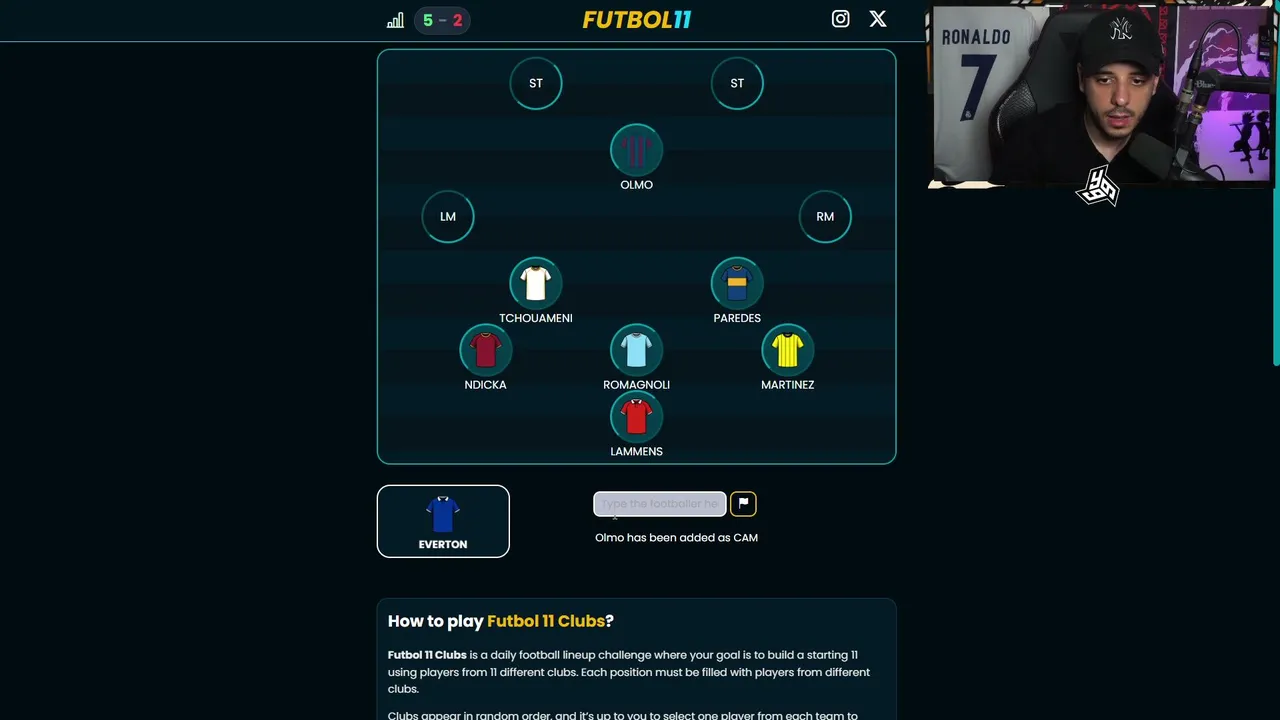Screen dimensions: 1280x720
Task: Select the RM position slot
Action: tap(825, 216)
